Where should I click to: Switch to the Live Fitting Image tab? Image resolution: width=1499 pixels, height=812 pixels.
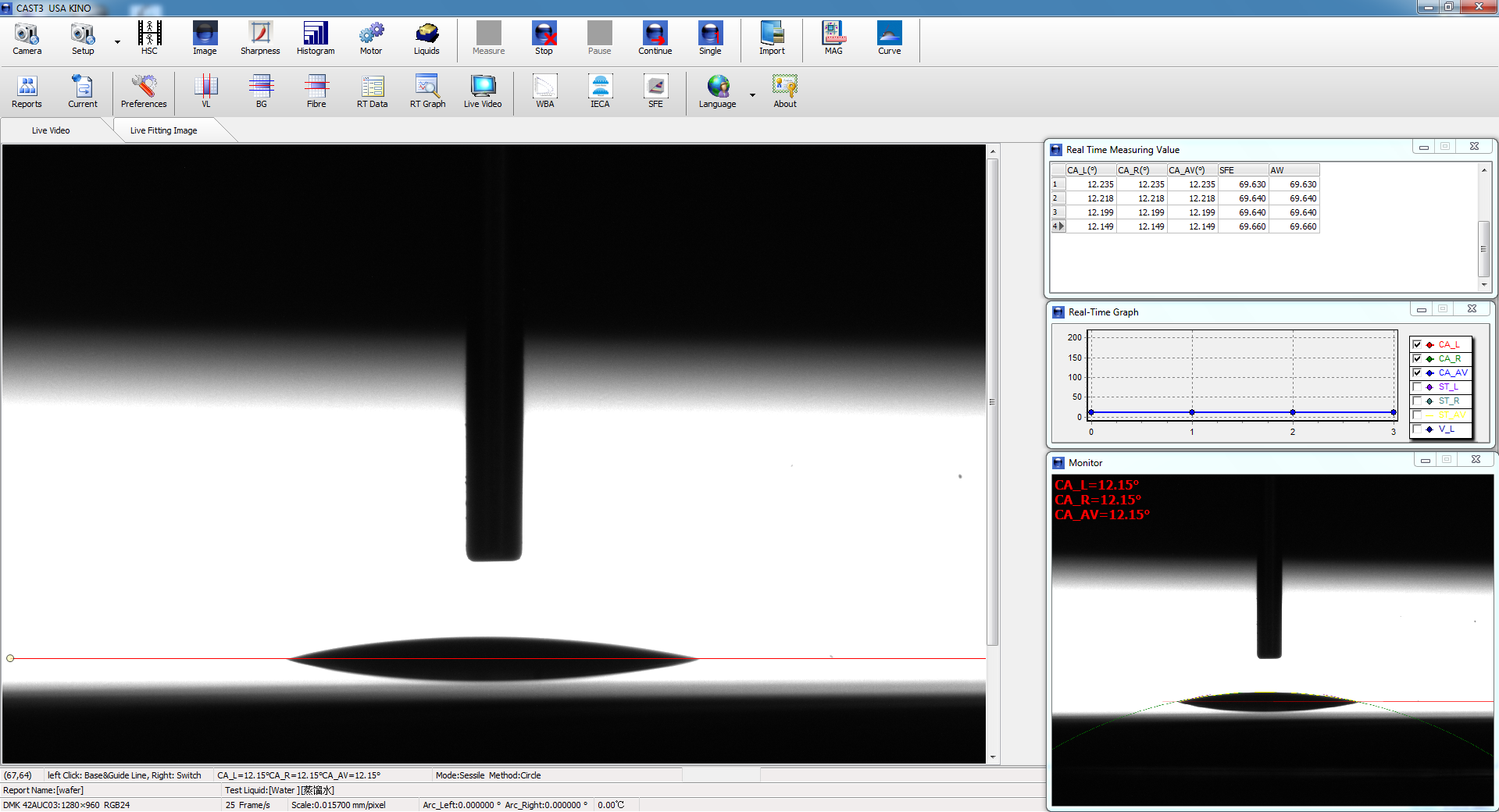163,130
